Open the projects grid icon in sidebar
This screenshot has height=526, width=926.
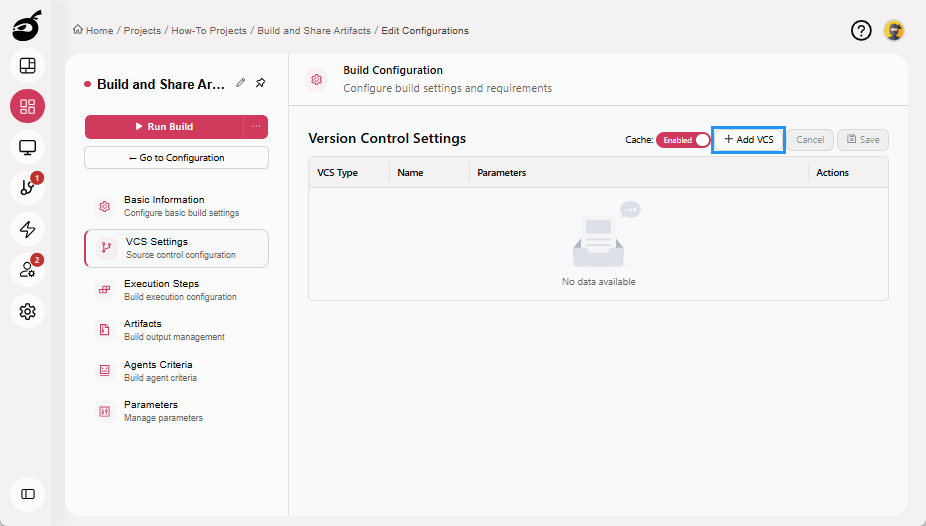coord(27,106)
